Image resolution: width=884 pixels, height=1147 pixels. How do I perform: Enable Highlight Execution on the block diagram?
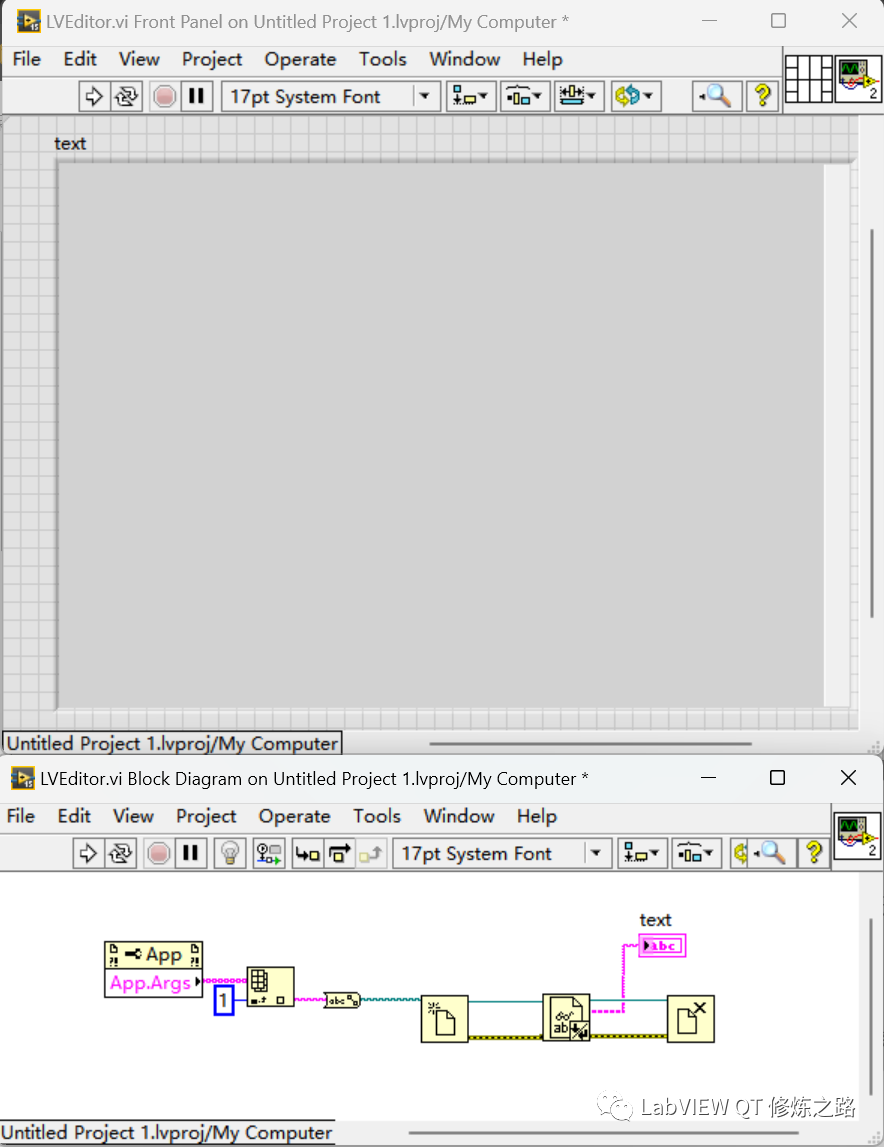(x=230, y=853)
